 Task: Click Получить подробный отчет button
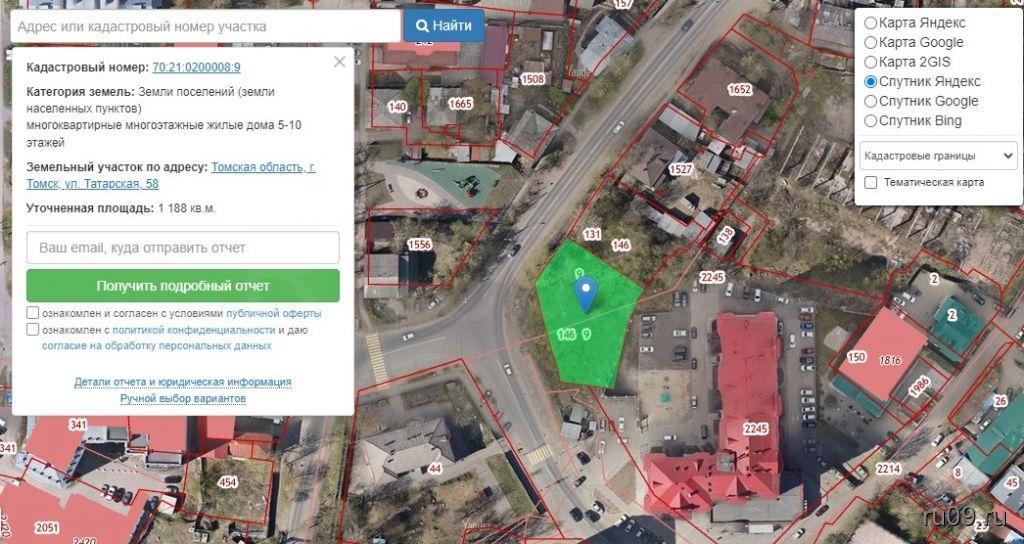pos(183,286)
